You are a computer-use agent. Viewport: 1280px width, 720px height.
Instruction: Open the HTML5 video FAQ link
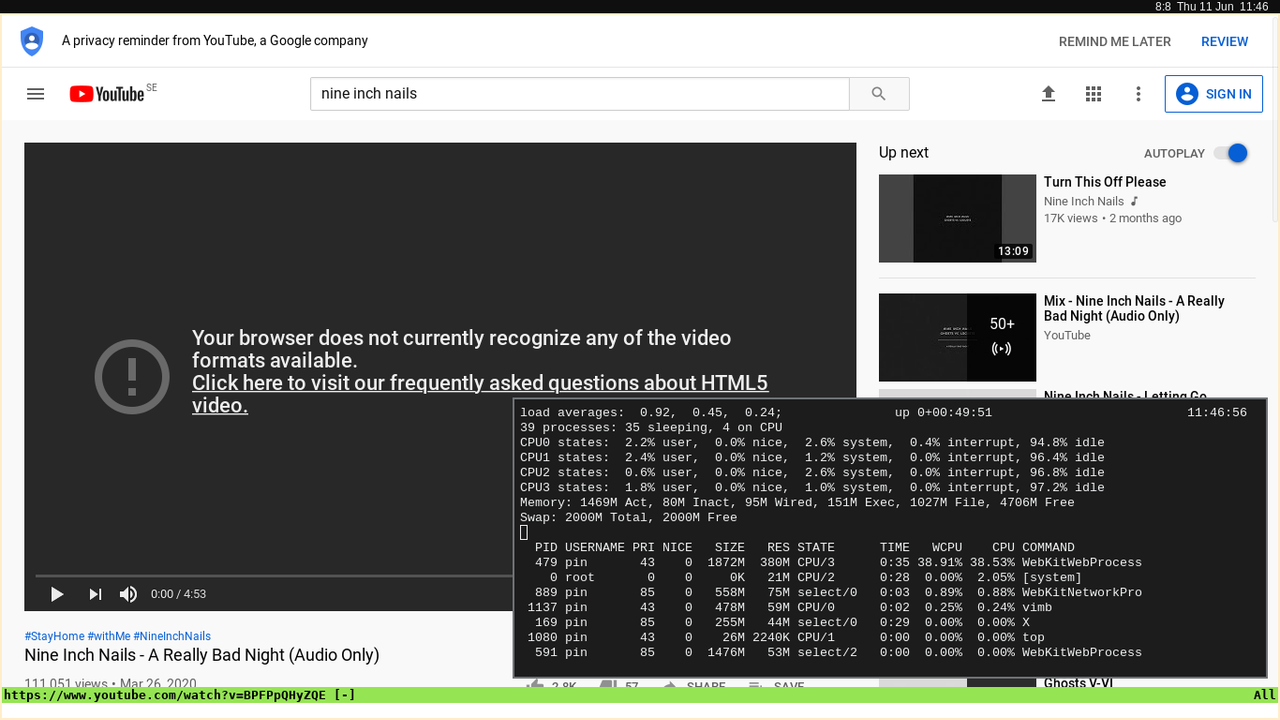480,394
